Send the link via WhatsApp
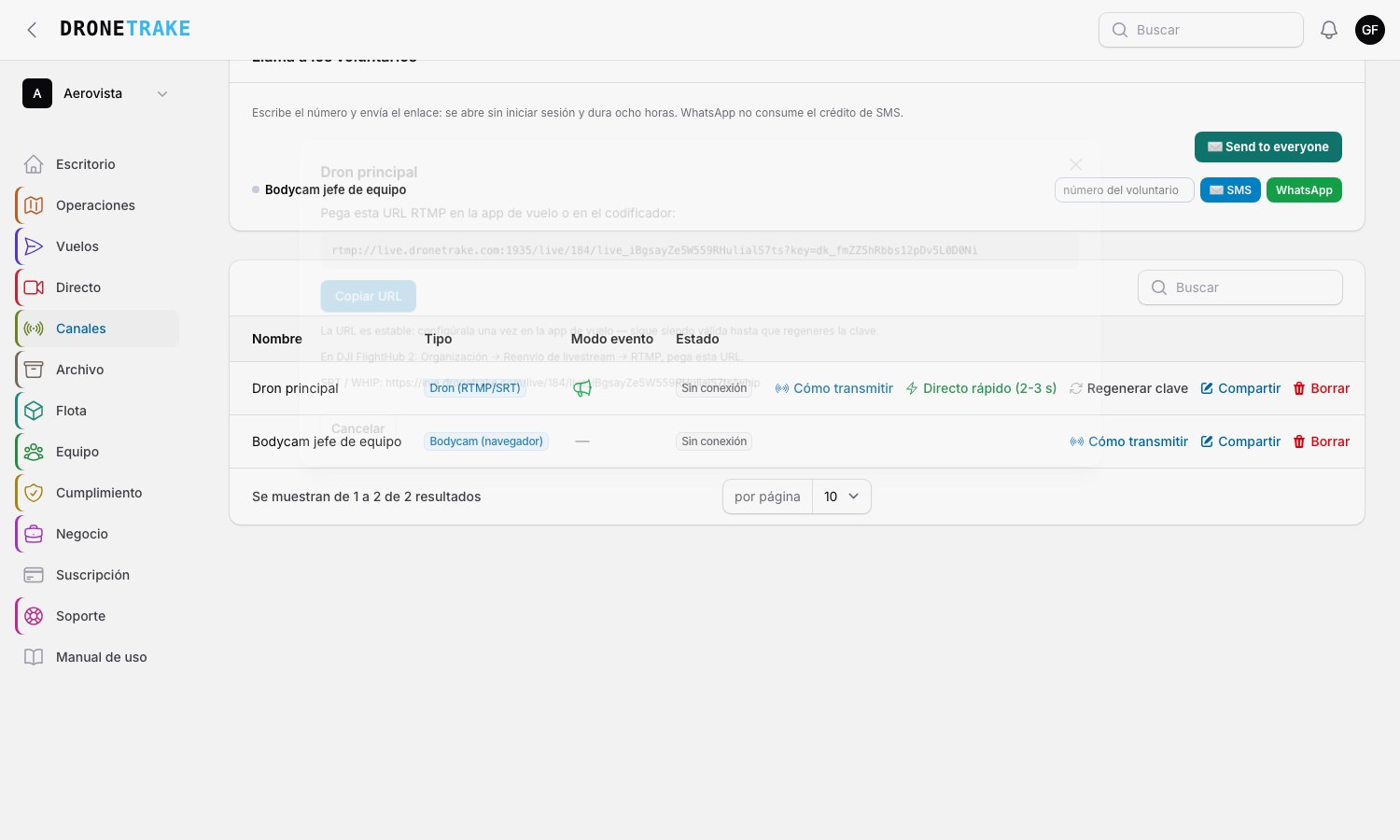Screen dimensions: 1400x840 tap(1304, 190)
